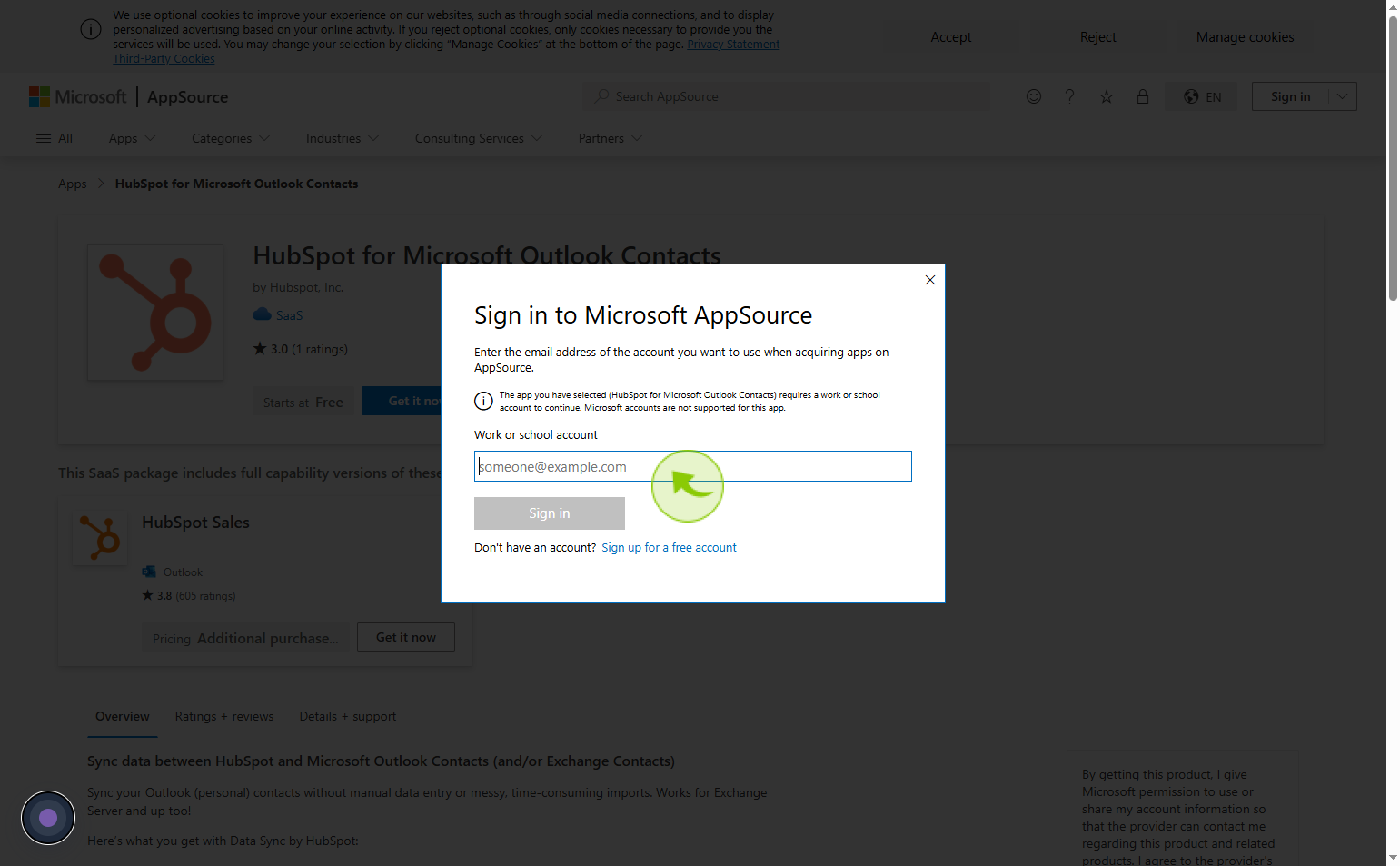Click the page vertical scrollbar
Screen dimensions: 1400x866
[x=1393, y=158]
